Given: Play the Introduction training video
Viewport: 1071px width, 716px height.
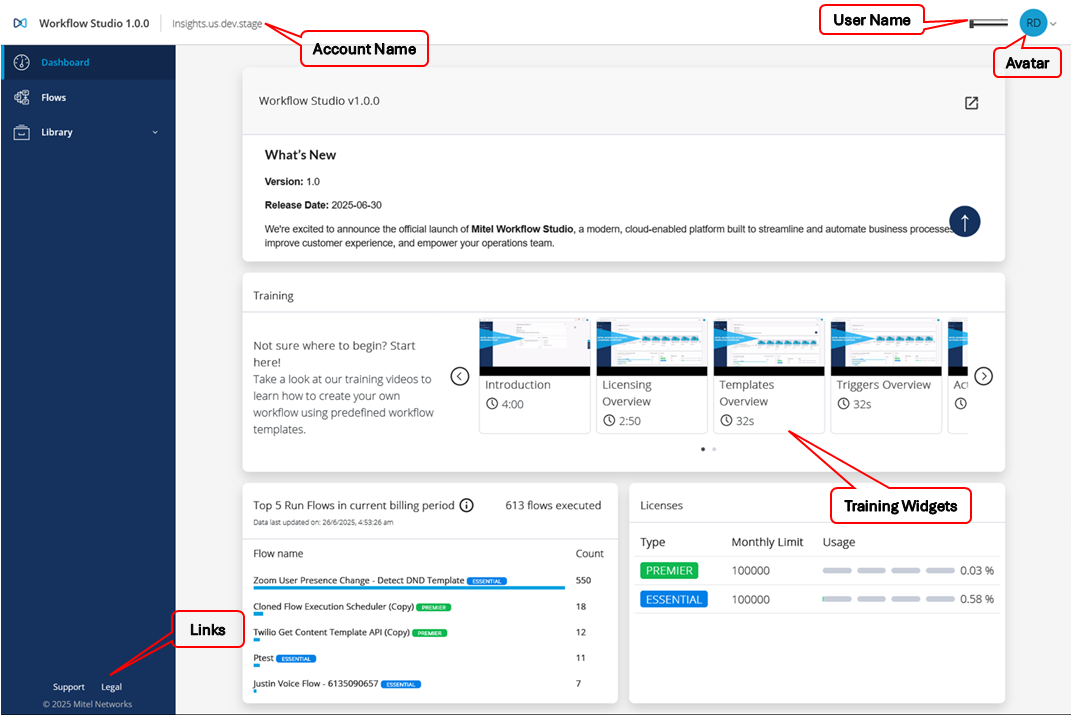Looking at the screenshot, I should tap(534, 346).
